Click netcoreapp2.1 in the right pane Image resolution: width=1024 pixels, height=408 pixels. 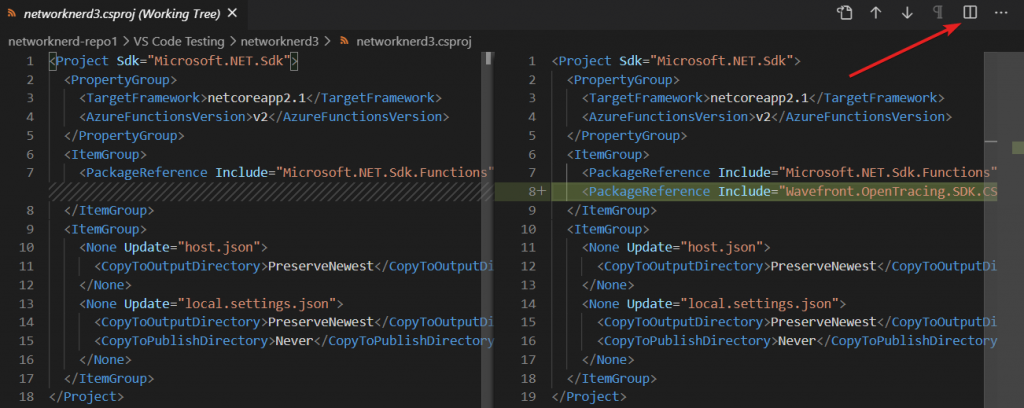pos(759,98)
